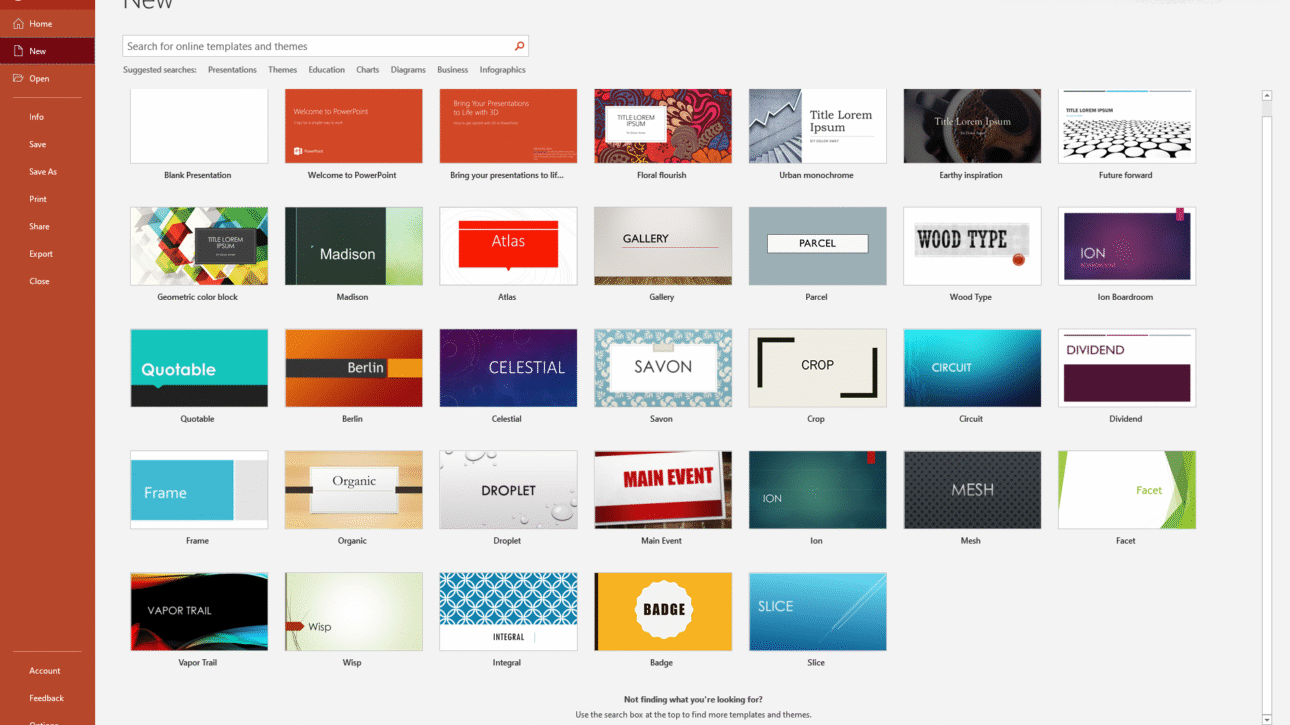The image size is (1290, 725).
Task: Pick the Future forward template
Action: 1127,126
